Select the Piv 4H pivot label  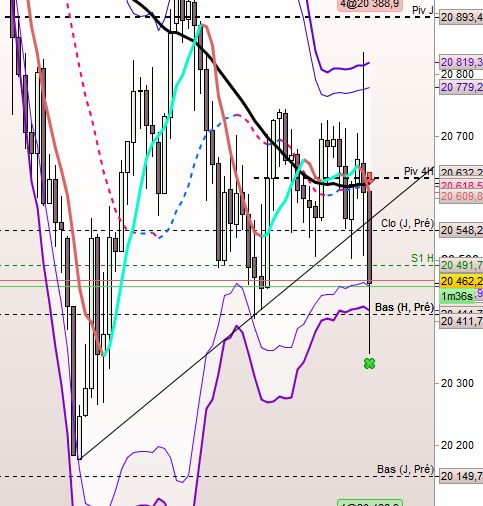[x=419, y=171]
